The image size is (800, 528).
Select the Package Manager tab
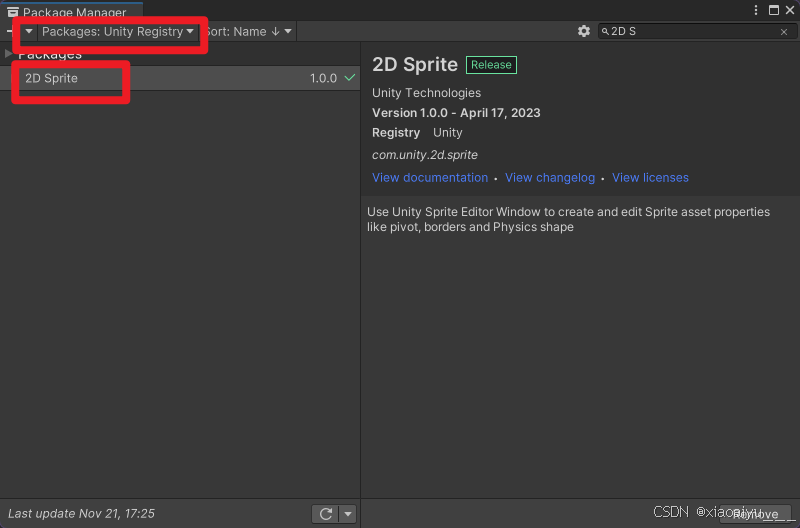pyautogui.click(x=72, y=11)
